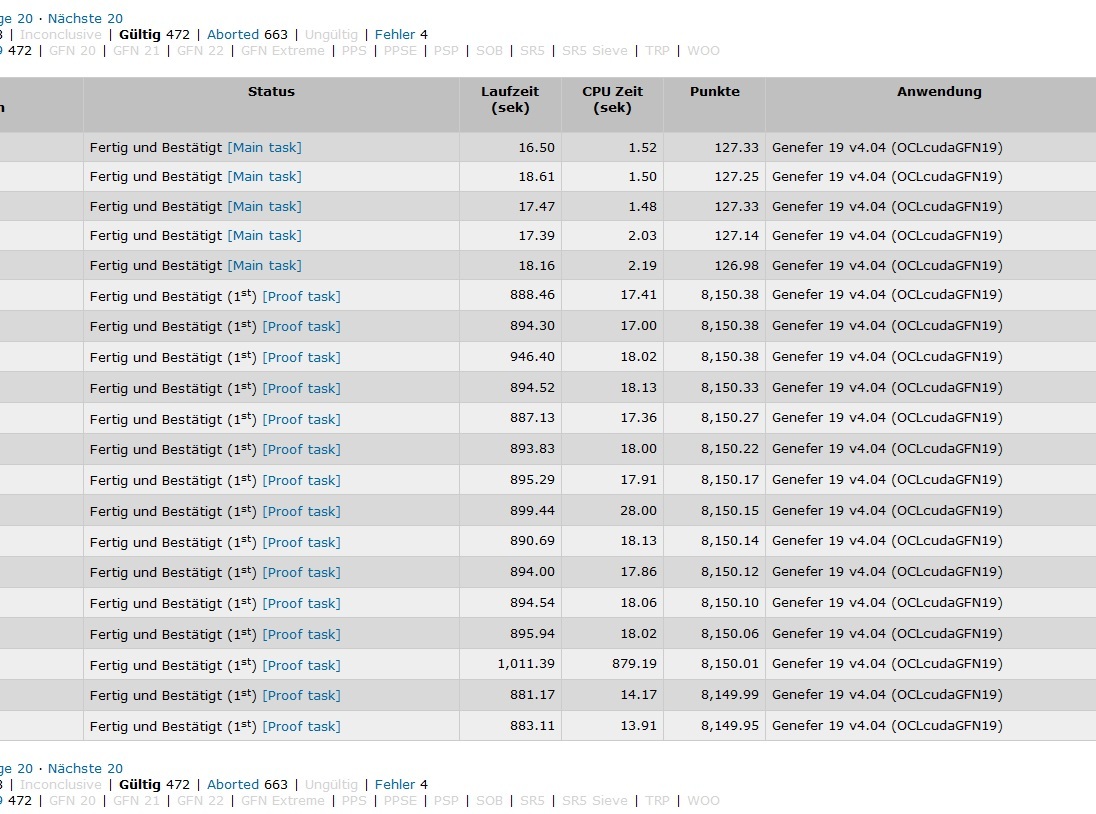Open 'Proof task' link for 946.40 sec row

tap(301, 357)
